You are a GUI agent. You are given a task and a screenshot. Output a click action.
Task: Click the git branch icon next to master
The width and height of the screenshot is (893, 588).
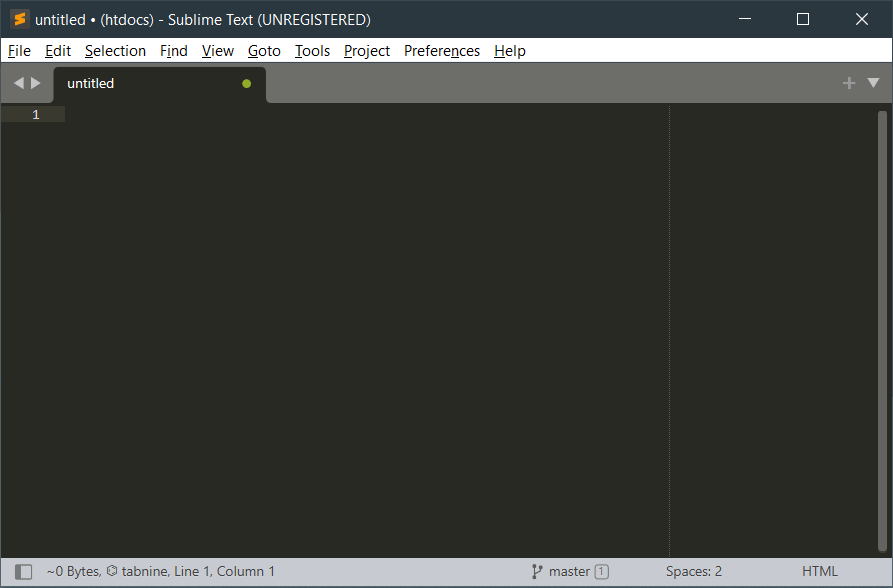(536, 571)
